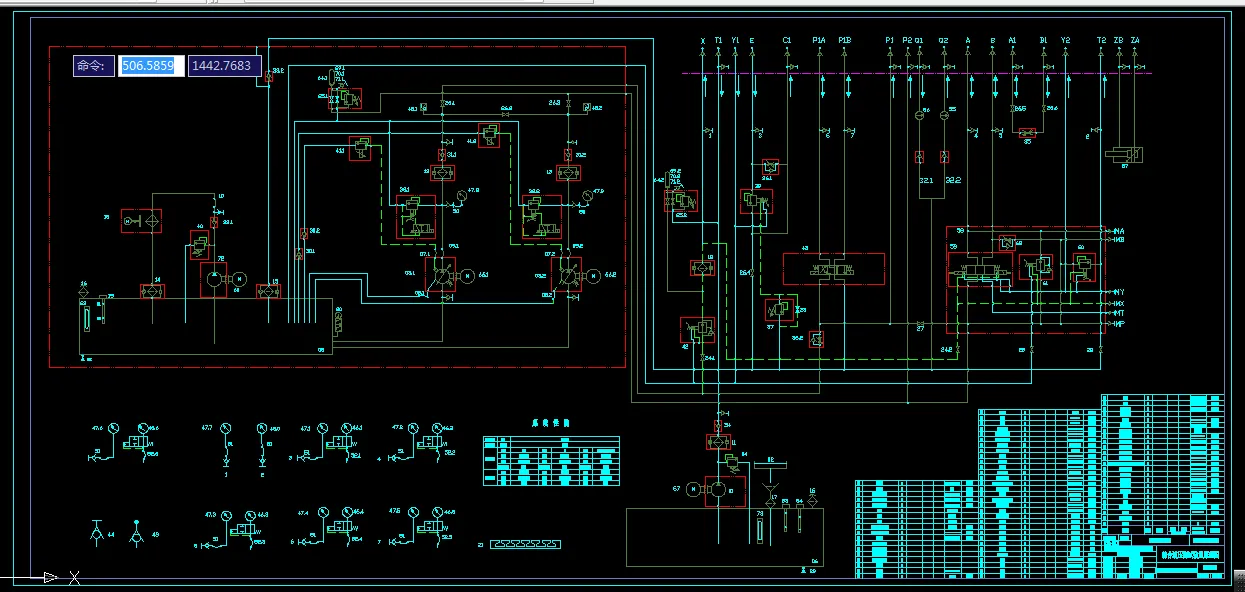Select the port label Y1
The image size is (1245, 592).
736,40
